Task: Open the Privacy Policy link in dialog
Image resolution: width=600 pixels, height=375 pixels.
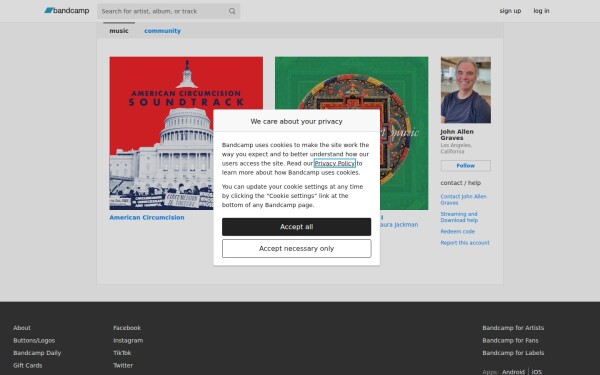Action: [334, 163]
